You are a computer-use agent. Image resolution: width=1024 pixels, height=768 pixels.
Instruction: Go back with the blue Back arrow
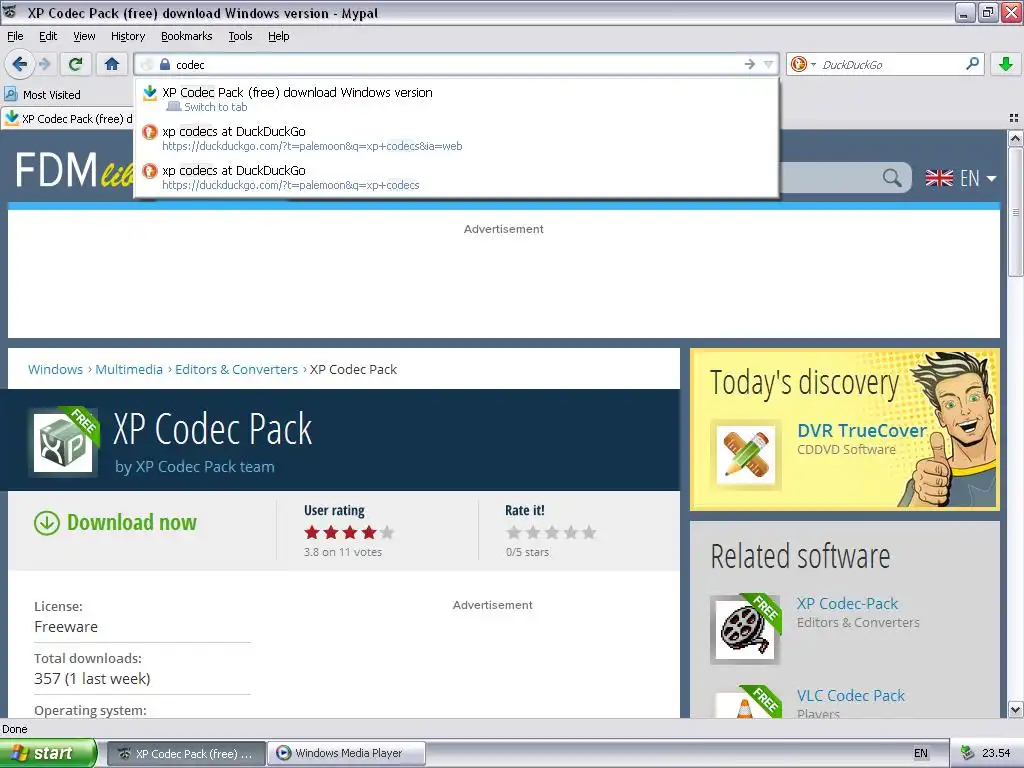(x=20, y=64)
